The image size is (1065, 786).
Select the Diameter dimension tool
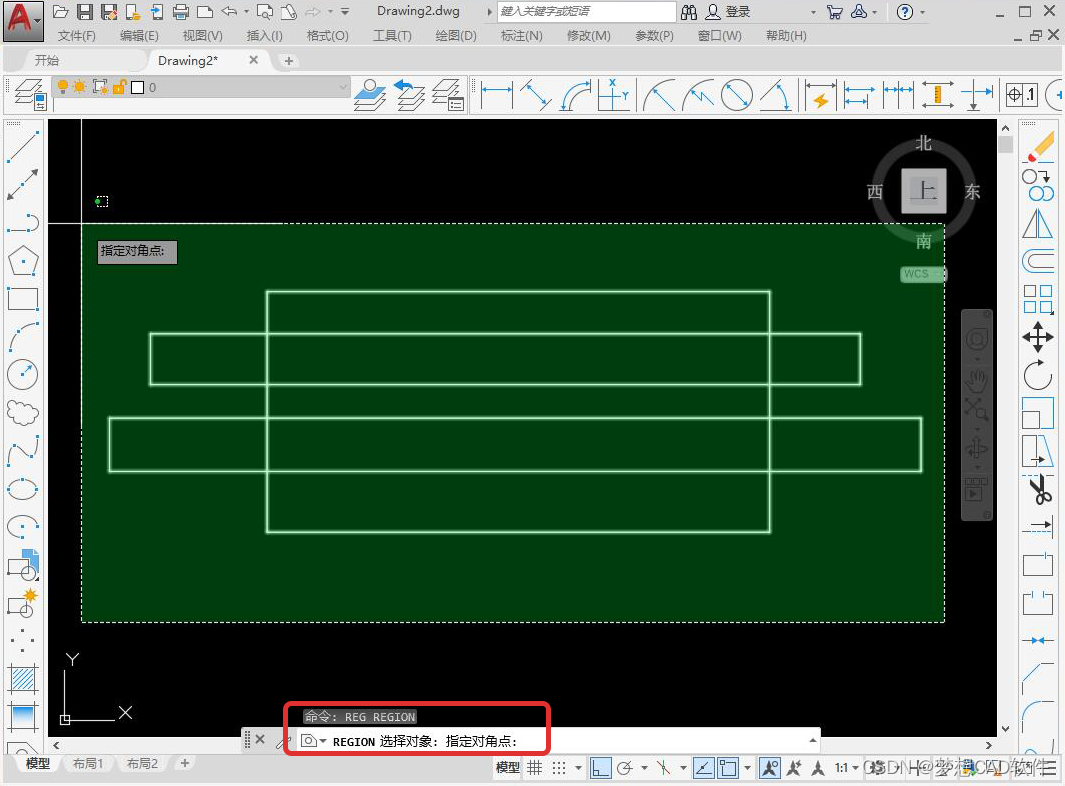pos(737,94)
